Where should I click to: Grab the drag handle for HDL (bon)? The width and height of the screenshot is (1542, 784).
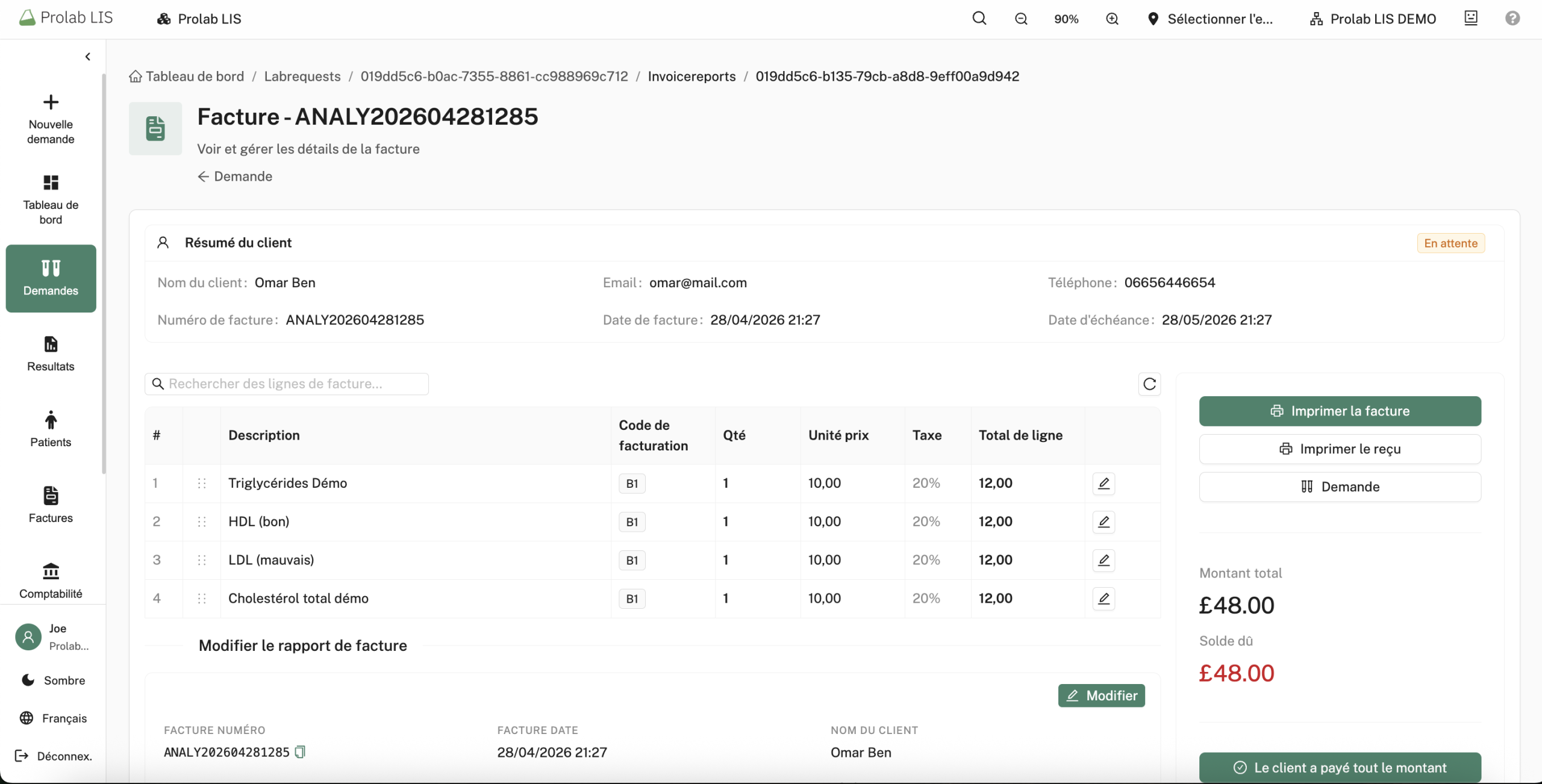202,521
